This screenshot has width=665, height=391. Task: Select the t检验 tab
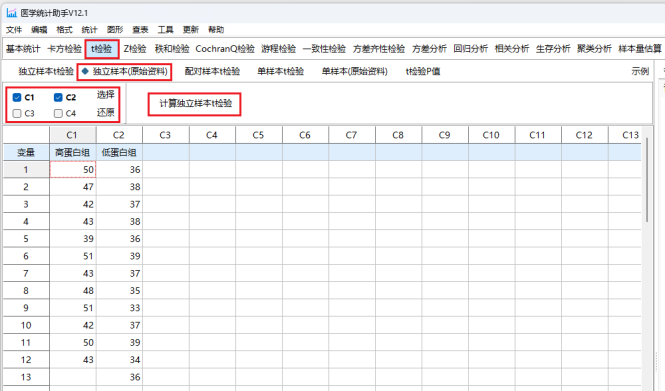coord(101,49)
